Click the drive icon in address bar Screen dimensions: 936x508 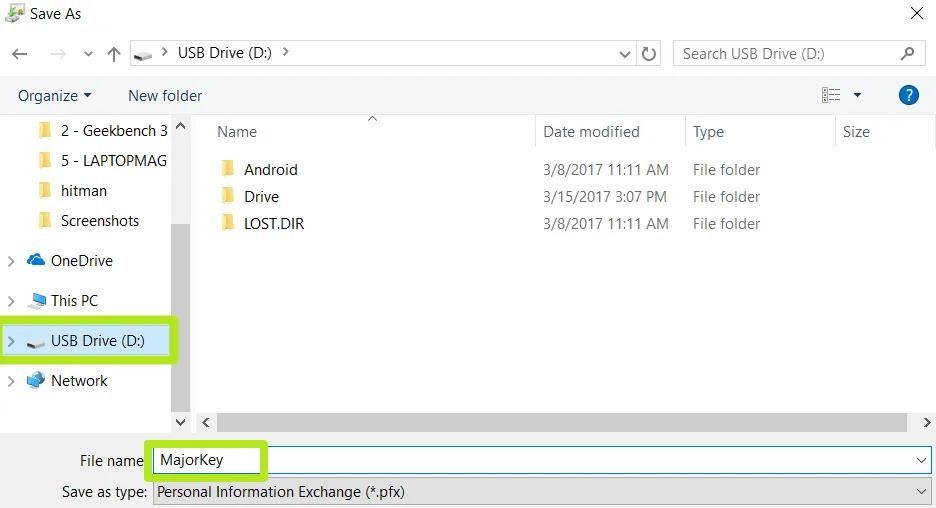pyautogui.click(x=143, y=56)
